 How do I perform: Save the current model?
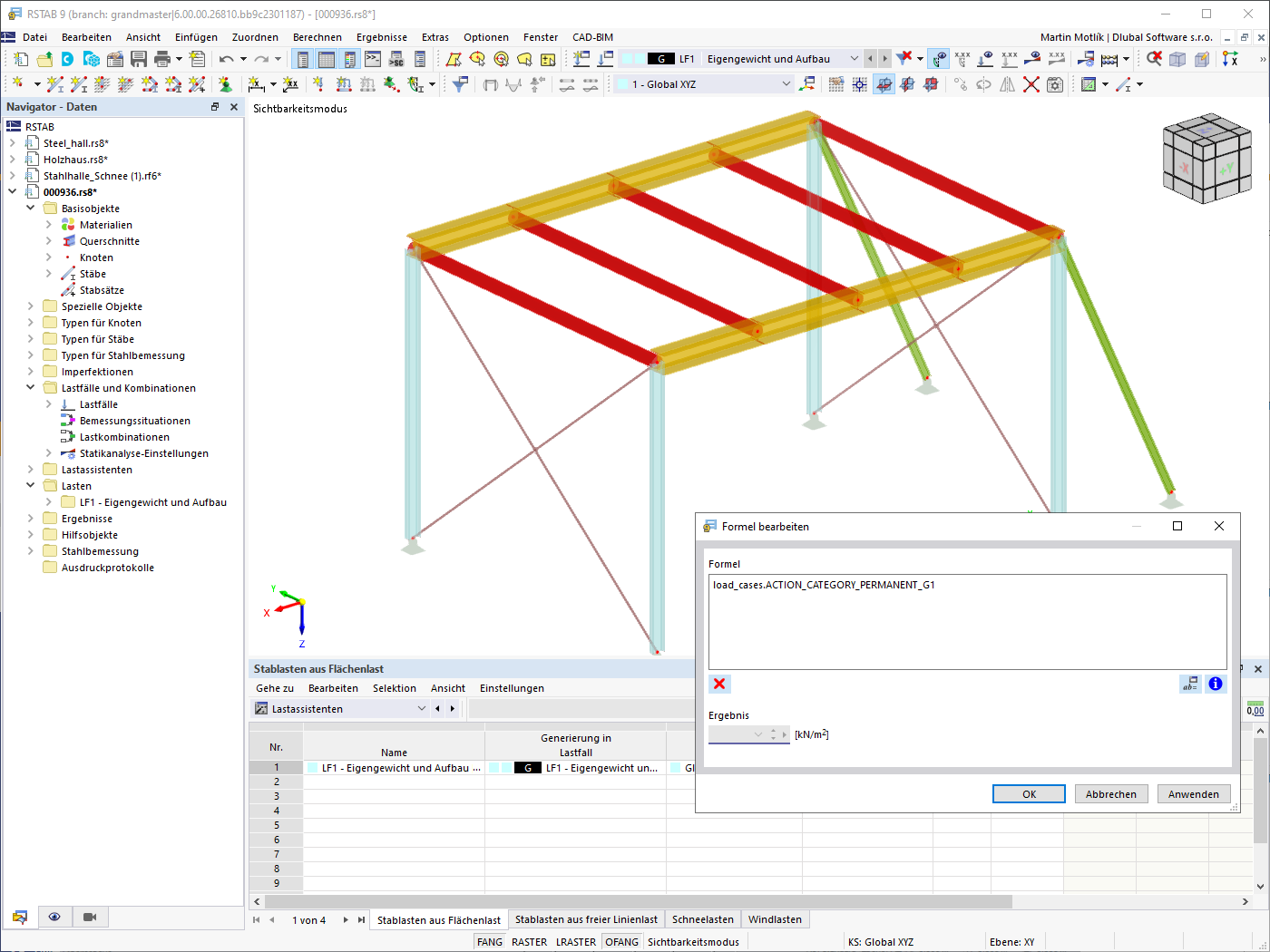click(138, 57)
